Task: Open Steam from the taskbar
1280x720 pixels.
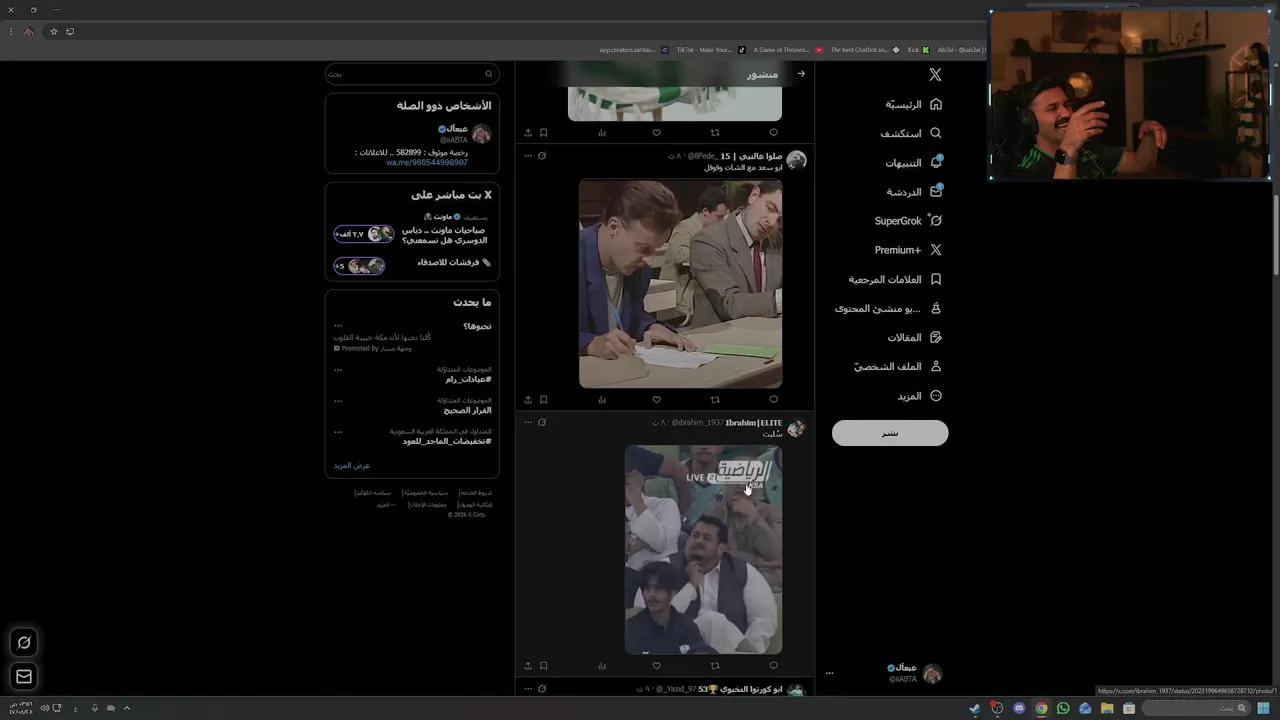Action: tap(975, 708)
